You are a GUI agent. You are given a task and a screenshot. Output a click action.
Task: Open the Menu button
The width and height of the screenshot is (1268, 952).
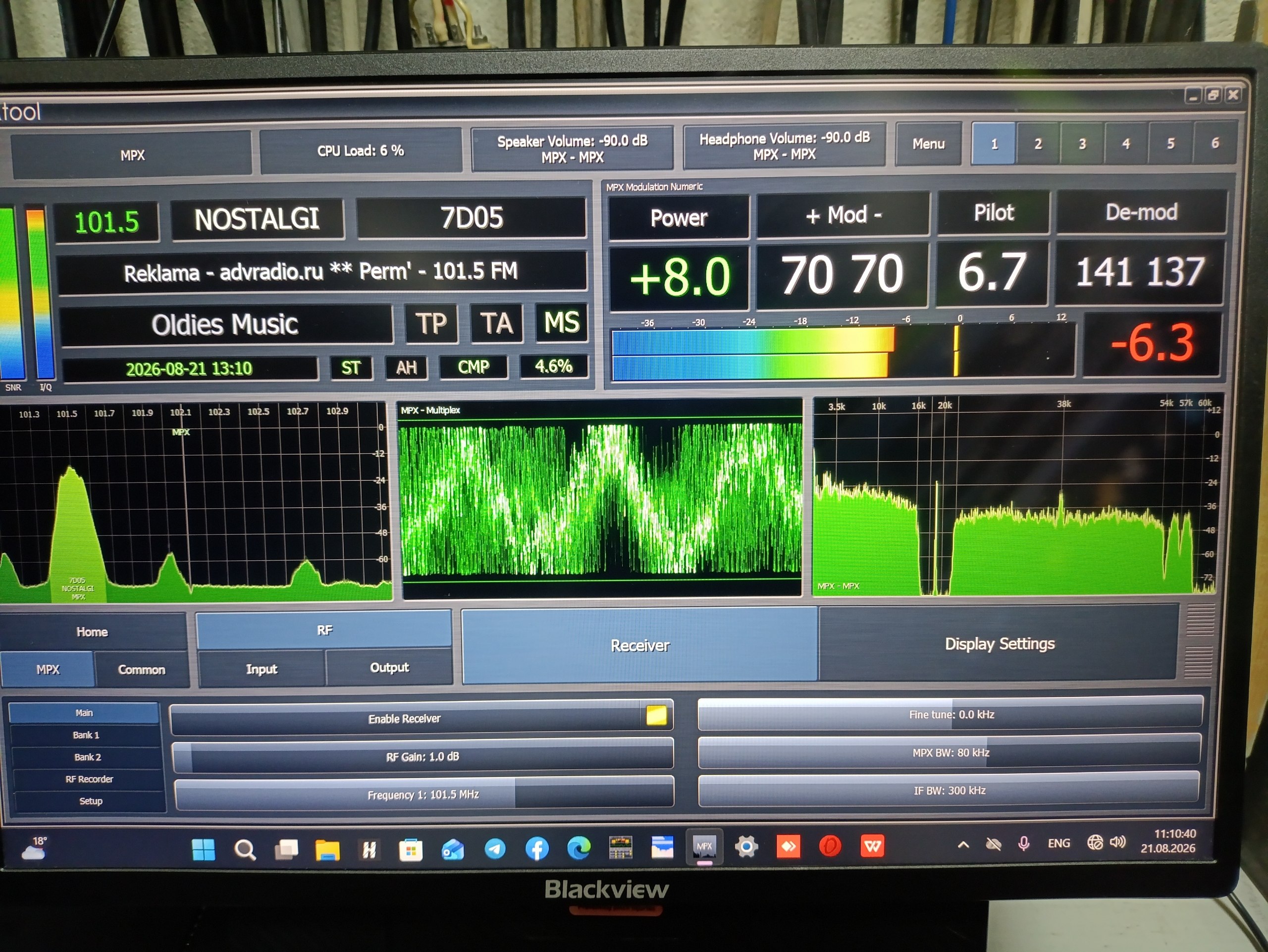pos(928,144)
